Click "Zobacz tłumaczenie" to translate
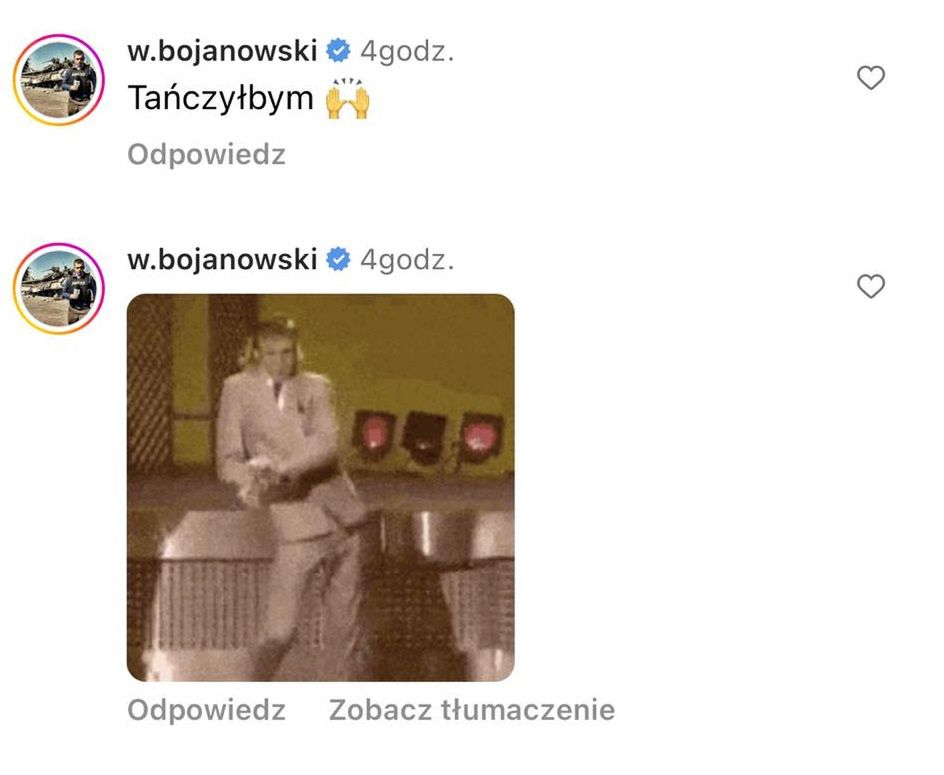944x775 pixels. click(472, 710)
